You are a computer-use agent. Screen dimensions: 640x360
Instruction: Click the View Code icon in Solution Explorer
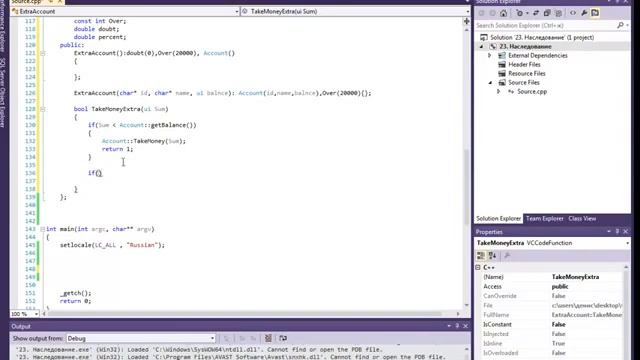[x=573, y=13]
